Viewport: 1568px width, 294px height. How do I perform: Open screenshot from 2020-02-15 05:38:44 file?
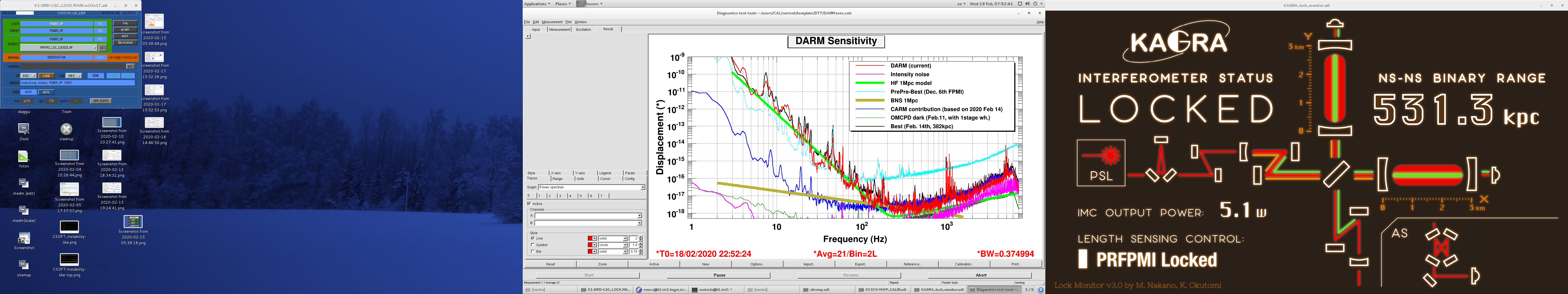coord(155,22)
